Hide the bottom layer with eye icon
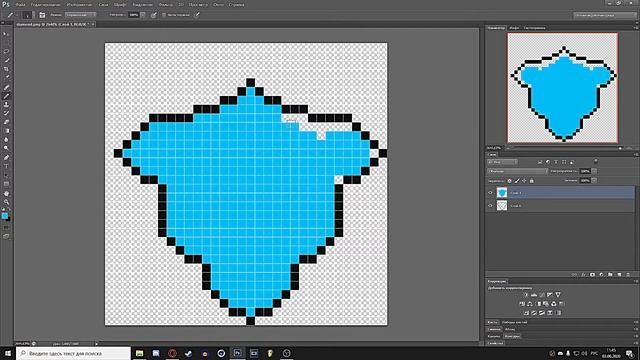This screenshot has height=360, width=640. pyautogui.click(x=491, y=206)
